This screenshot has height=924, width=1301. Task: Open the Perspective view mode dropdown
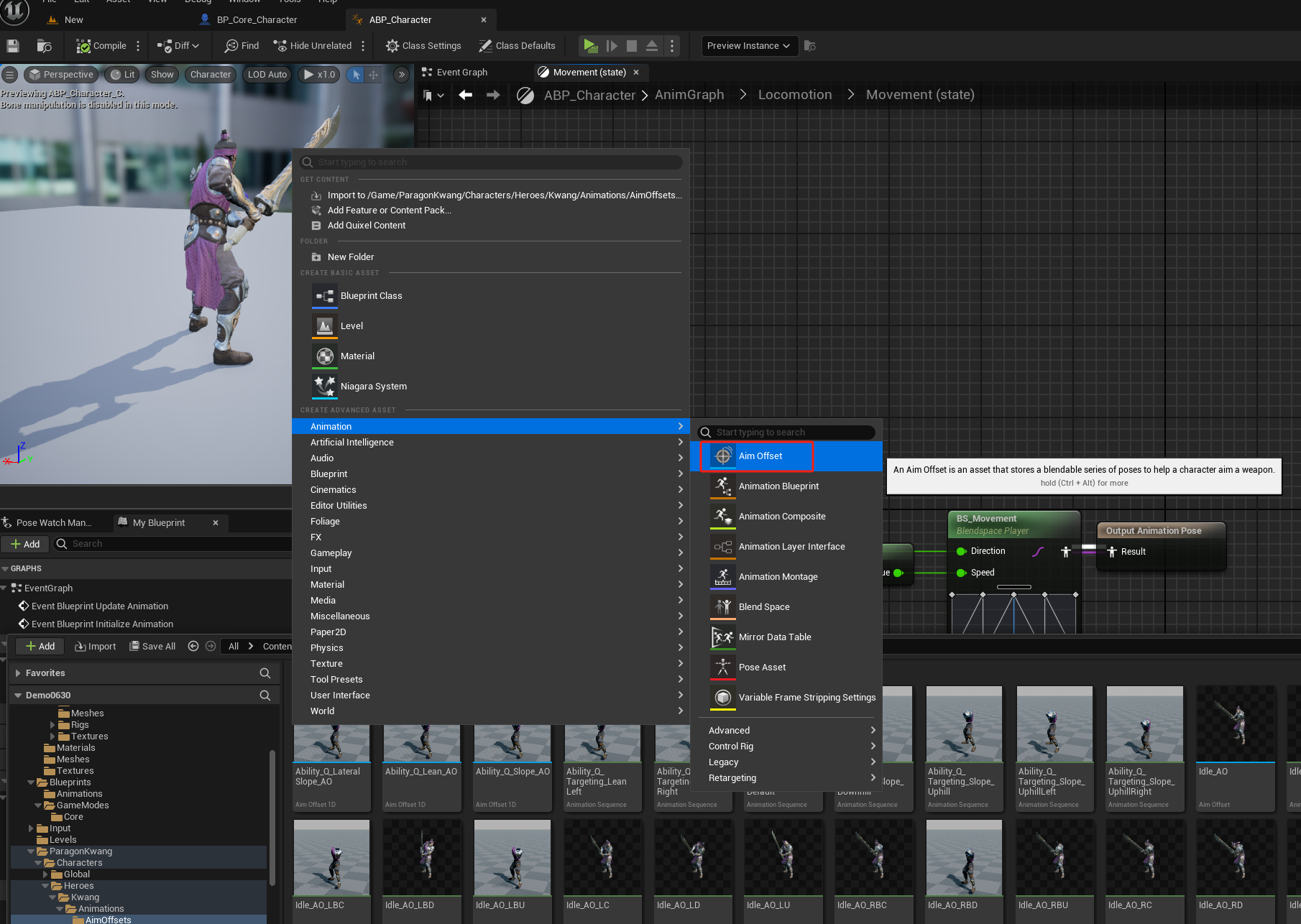[62, 75]
